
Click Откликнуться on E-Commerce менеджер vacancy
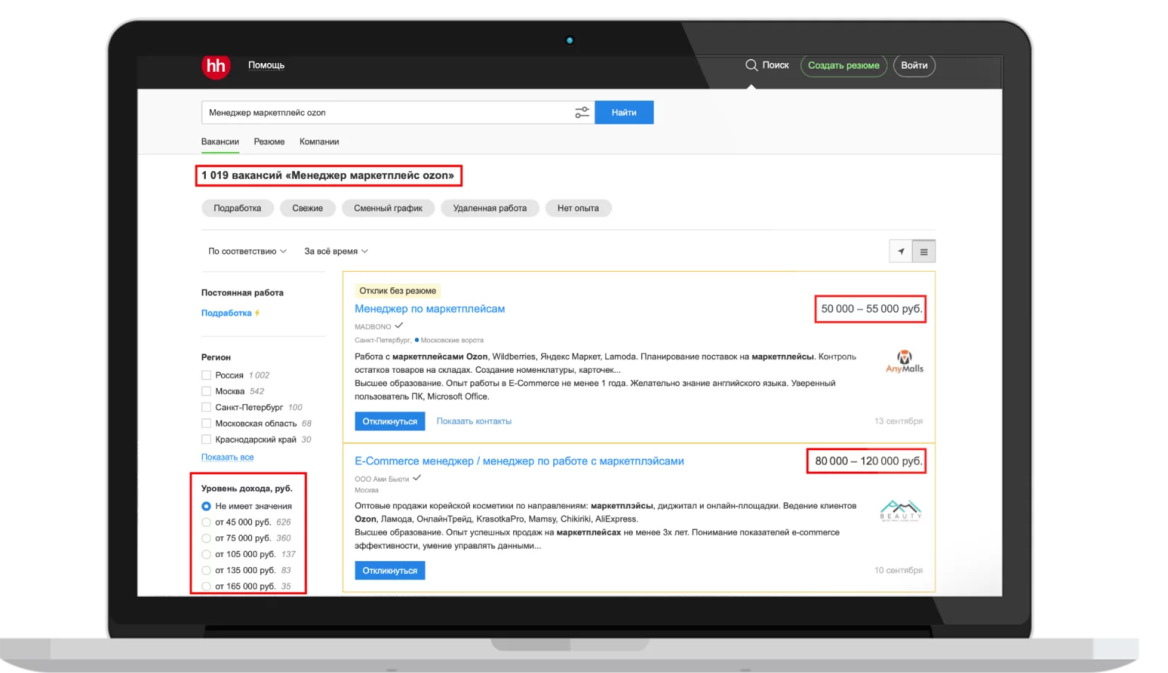[390, 570]
